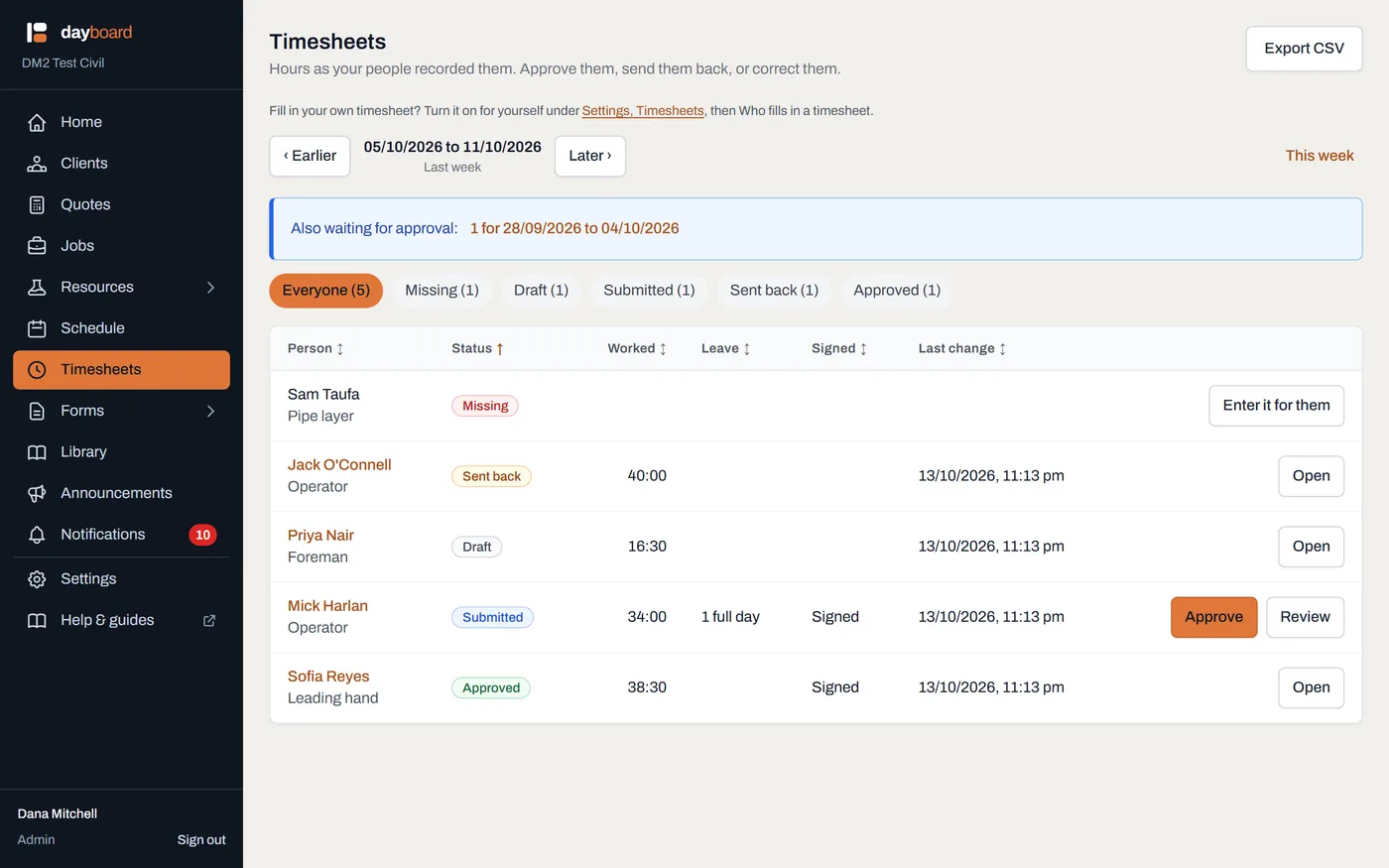The width and height of the screenshot is (1389, 868).
Task: Click the Library book icon
Action: click(37, 452)
